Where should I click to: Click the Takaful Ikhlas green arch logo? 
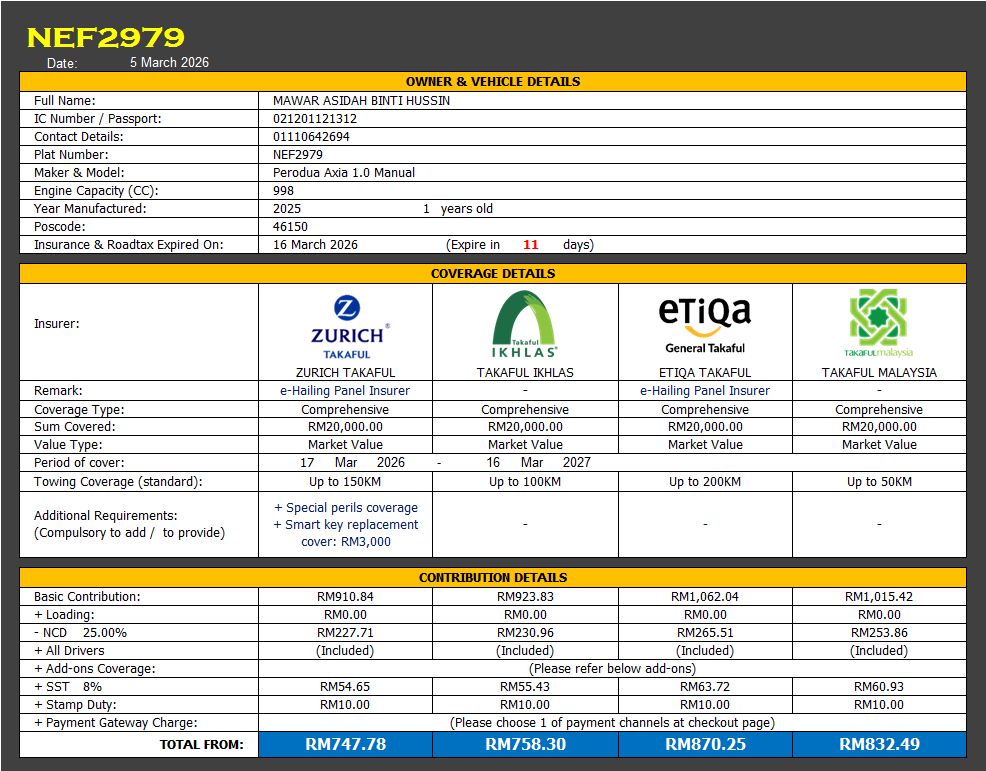[525, 324]
